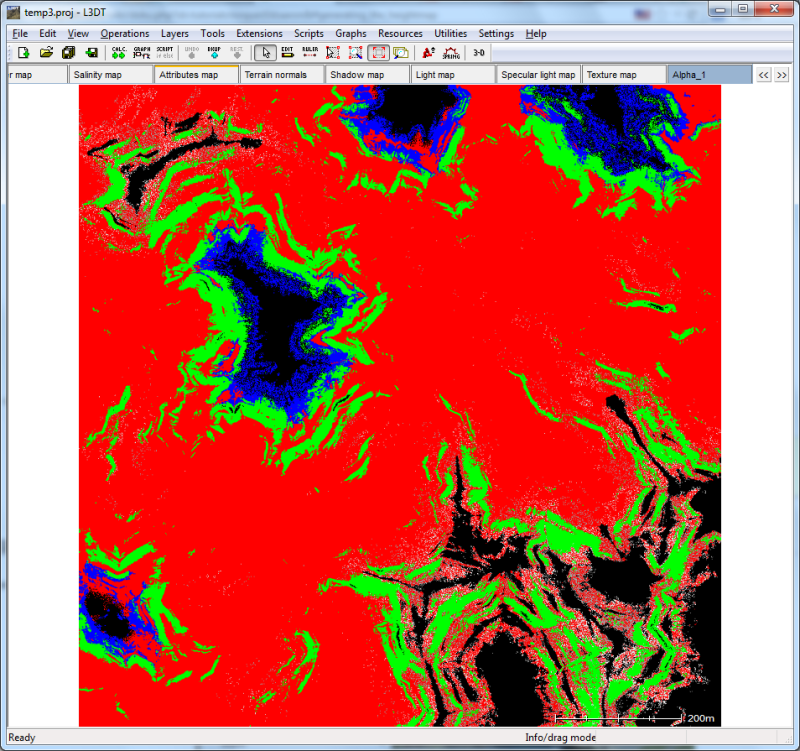Click the CALC calculation queue icon
This screenshot has height=751, width=800.
pos(118,53)
